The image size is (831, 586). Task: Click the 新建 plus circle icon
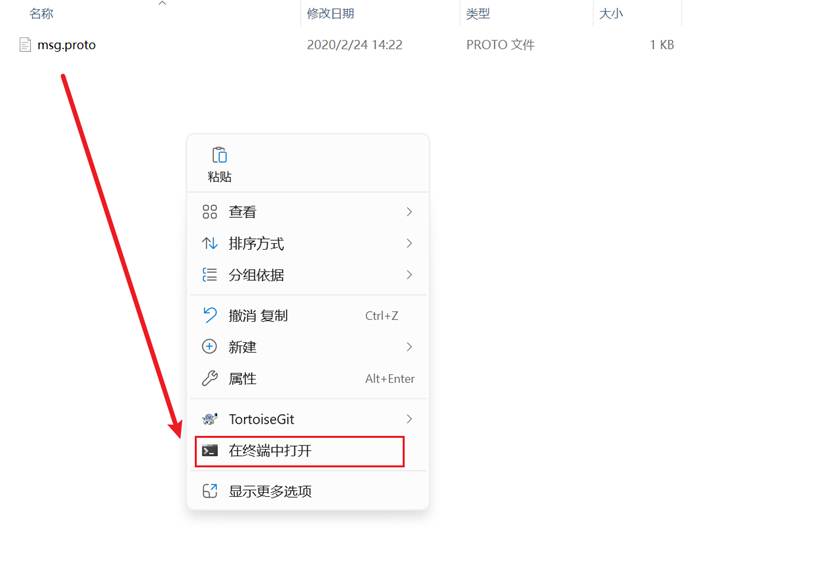[210, 347]
